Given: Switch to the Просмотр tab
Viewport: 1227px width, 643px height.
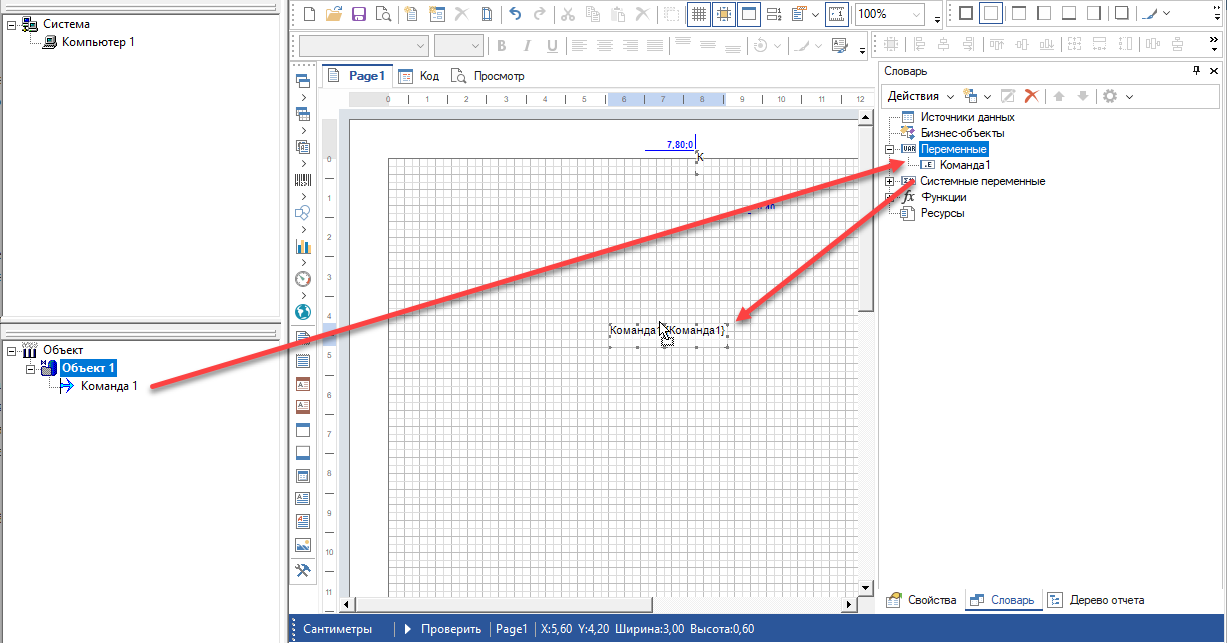Looking at the screenshot, I should [x=487, y=76].
